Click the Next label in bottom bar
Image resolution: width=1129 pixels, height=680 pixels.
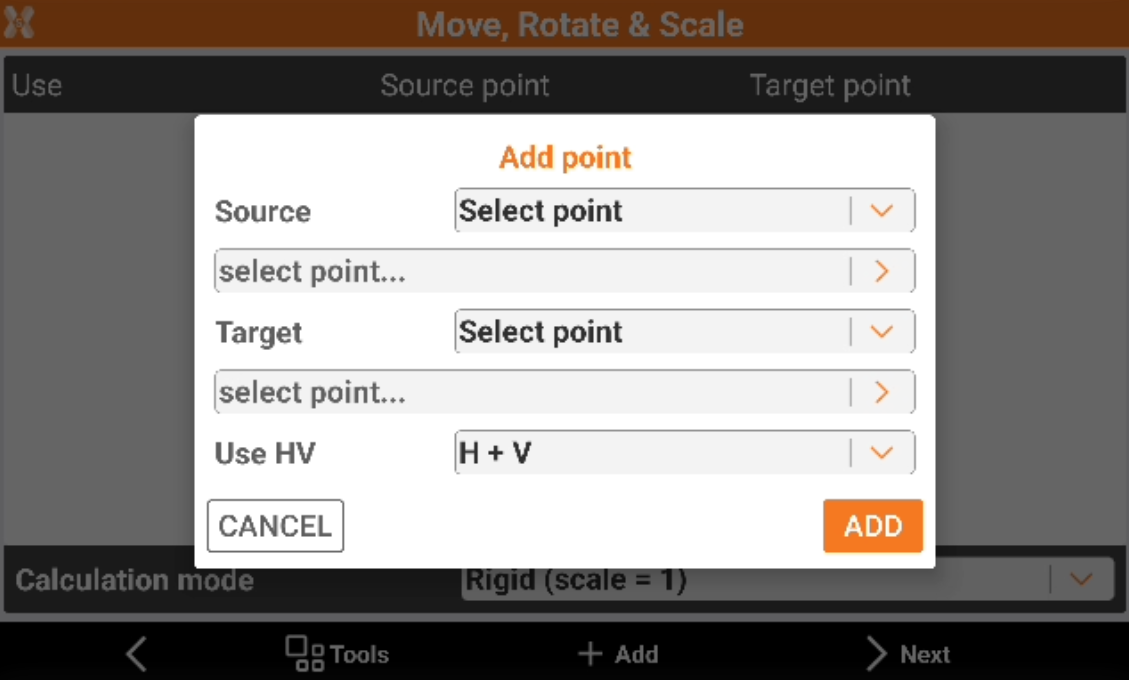click(925, 655)
